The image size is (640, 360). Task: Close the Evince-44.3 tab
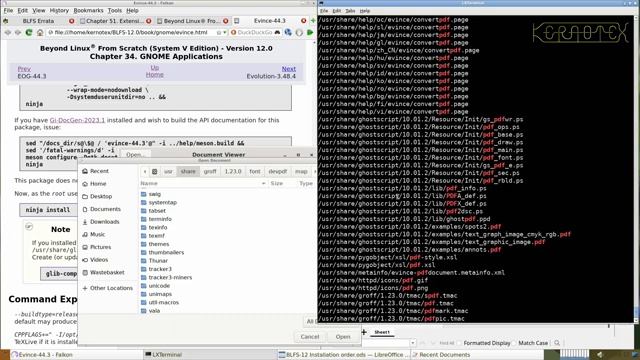tap(303, 21)
